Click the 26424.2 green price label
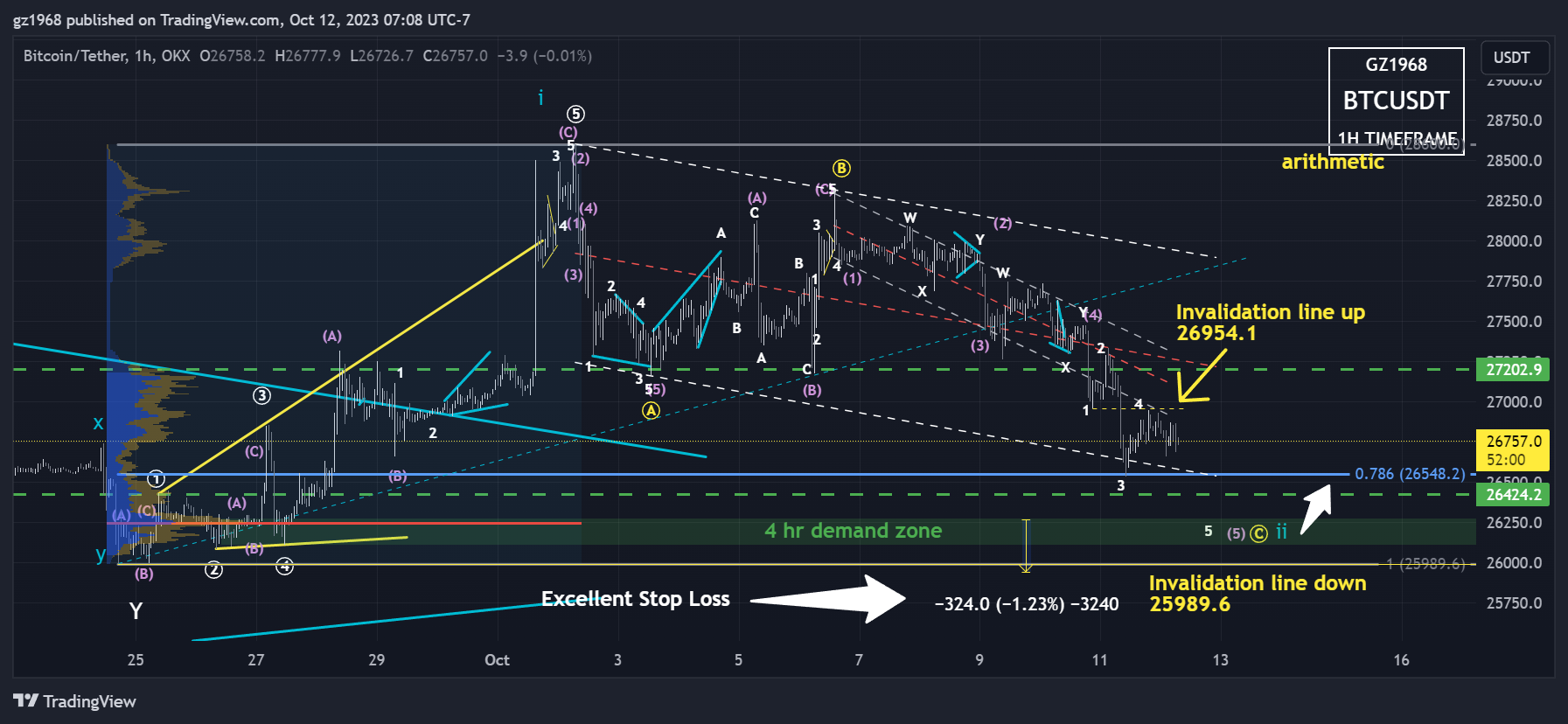This screenshot has width=1568, height=724. [x=1513, y=495]
